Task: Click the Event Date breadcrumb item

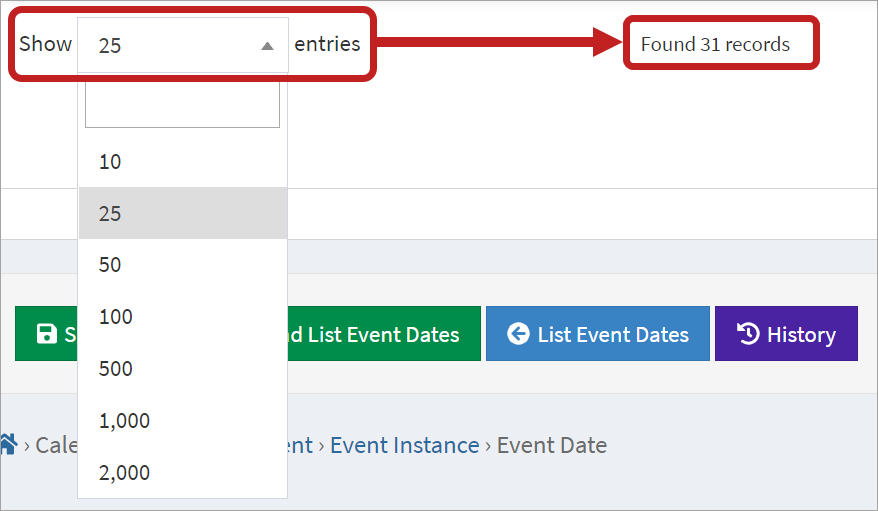Action: [551, 445]
